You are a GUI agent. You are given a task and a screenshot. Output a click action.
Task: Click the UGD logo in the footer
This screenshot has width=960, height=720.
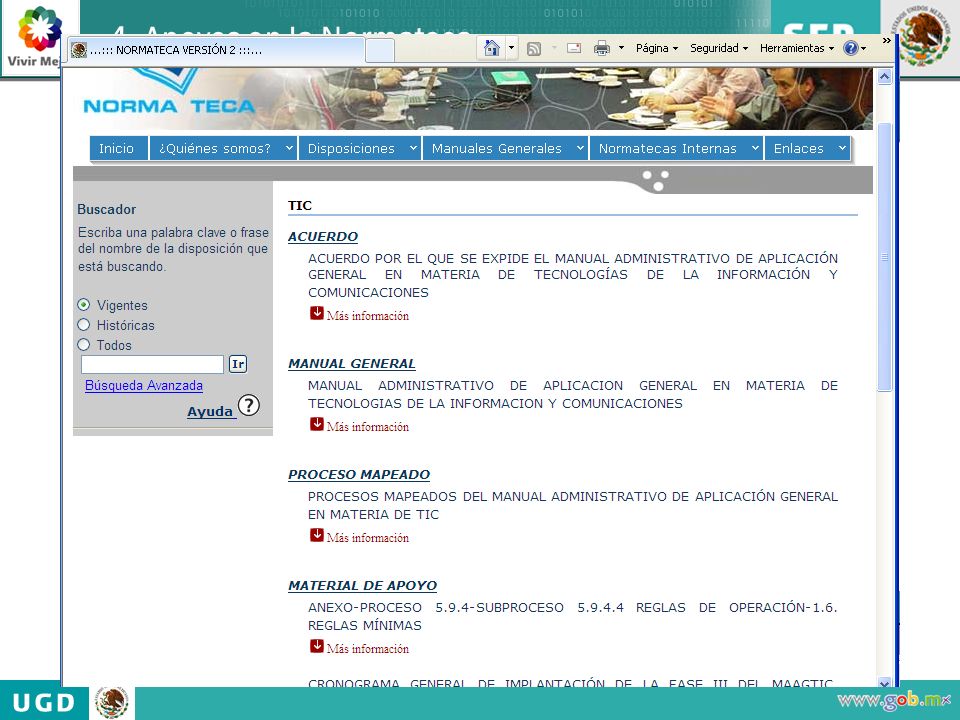pyautogui.click(x=43, y=703)
